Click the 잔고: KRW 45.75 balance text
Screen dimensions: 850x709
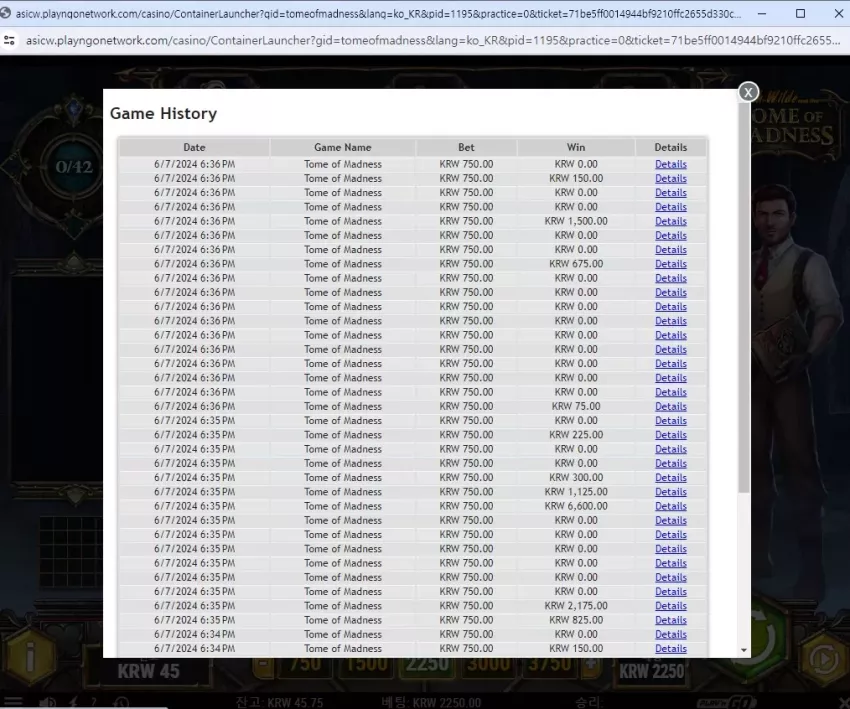coord(280,702)
